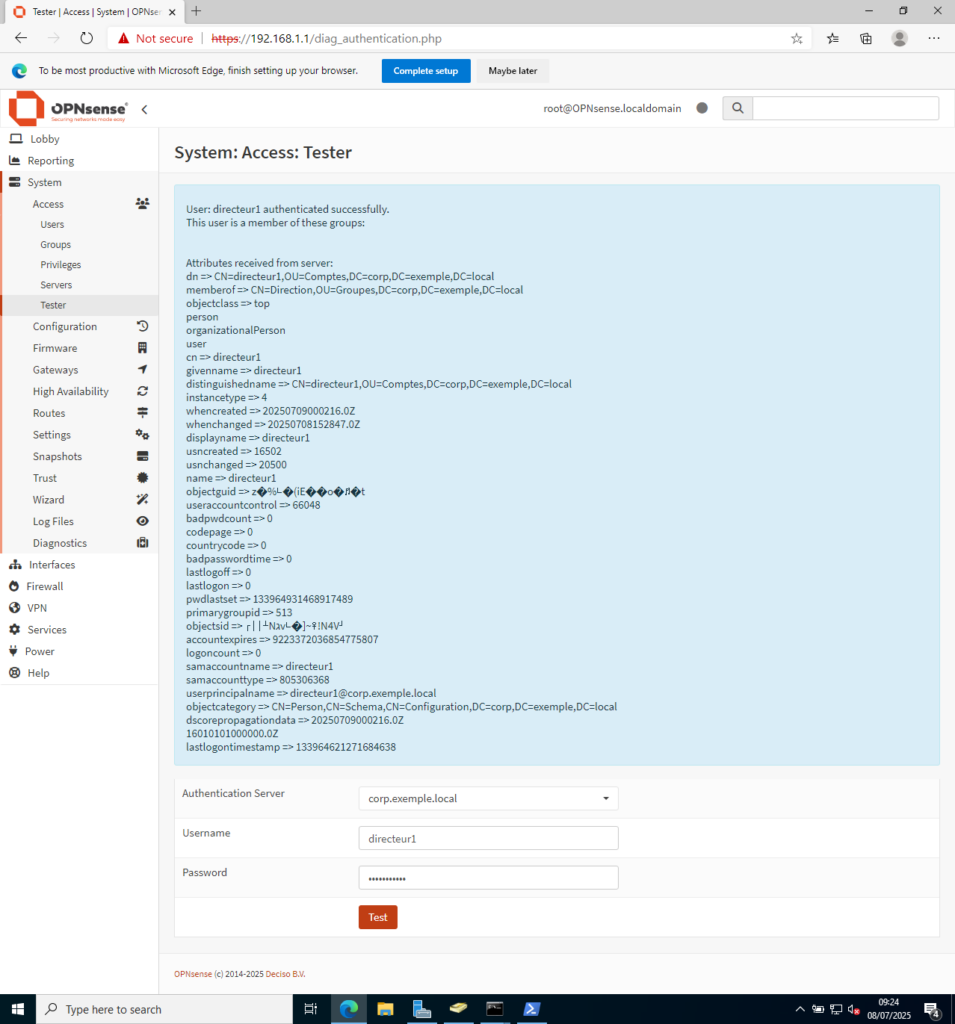Image resolution: width=955 pixels, height=1024 pixels.
Task: Click the Settings gears icon
Action: (x=142, y=434)
